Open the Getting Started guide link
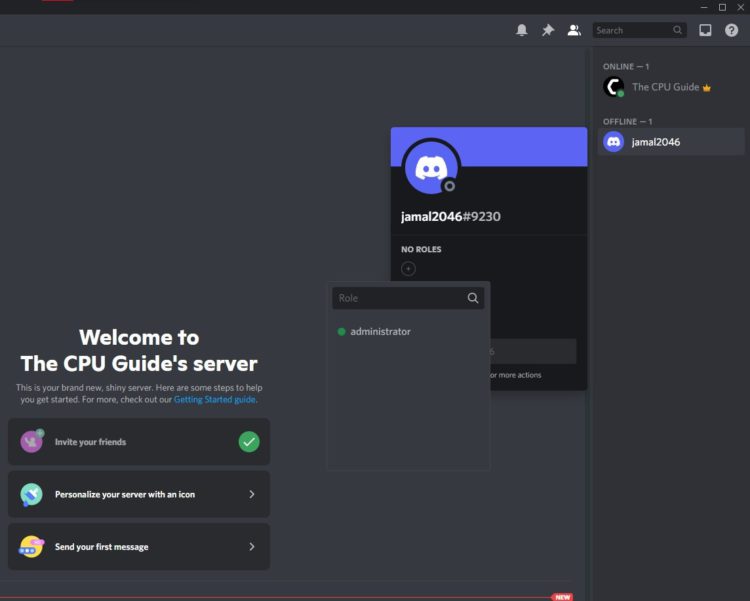 click(214, 400)
